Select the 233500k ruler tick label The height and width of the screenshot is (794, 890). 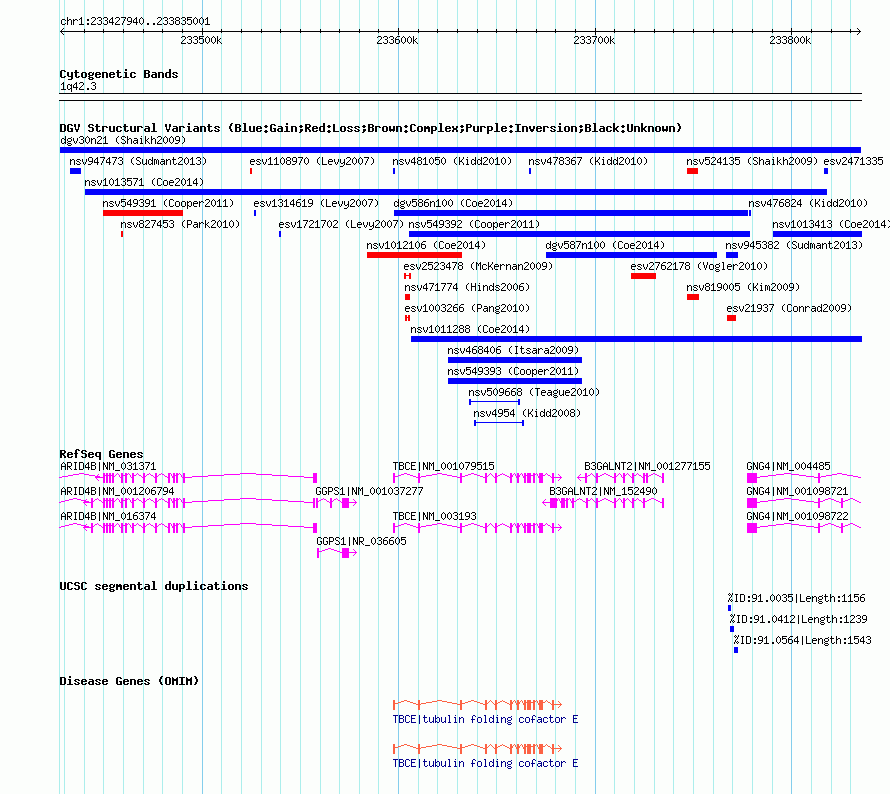click(x=201, y=40)
